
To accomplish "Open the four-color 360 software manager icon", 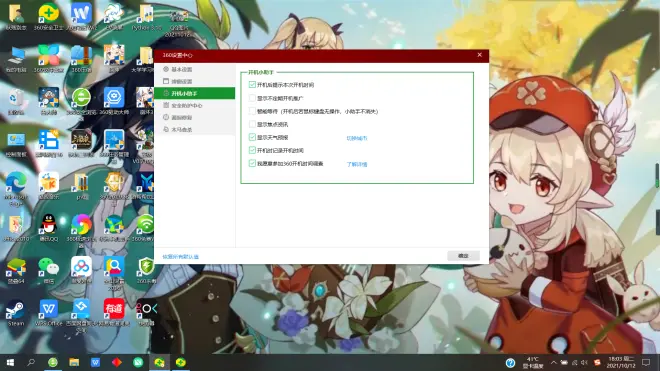I will click(x=48, y=58).
